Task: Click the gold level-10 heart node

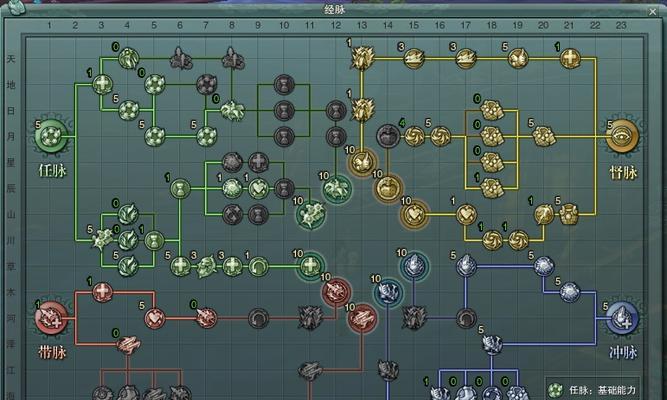Action: [414, 214]
